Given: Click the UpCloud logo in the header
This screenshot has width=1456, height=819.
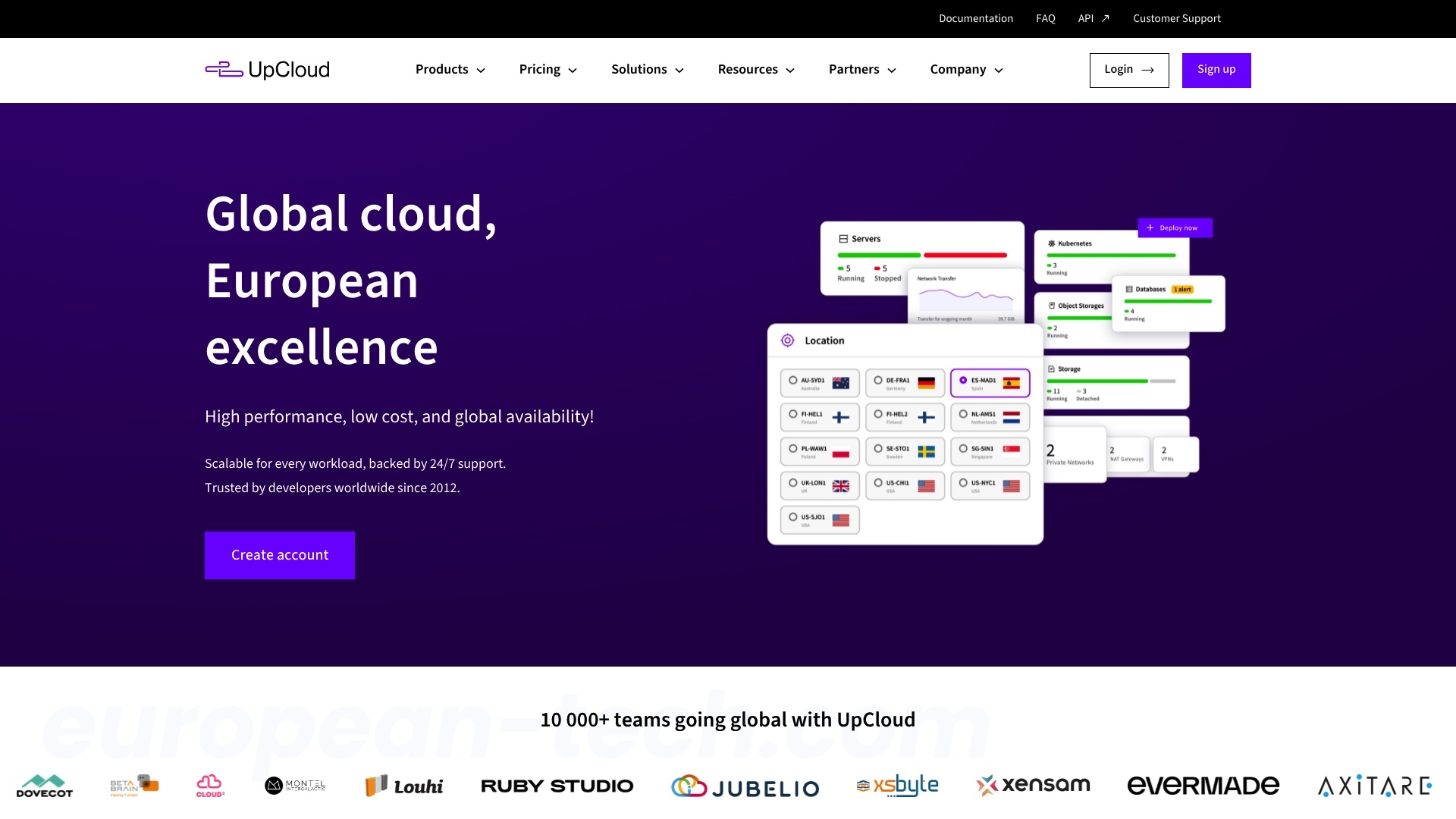Looking at the screenshot, I should click(267, 70).
